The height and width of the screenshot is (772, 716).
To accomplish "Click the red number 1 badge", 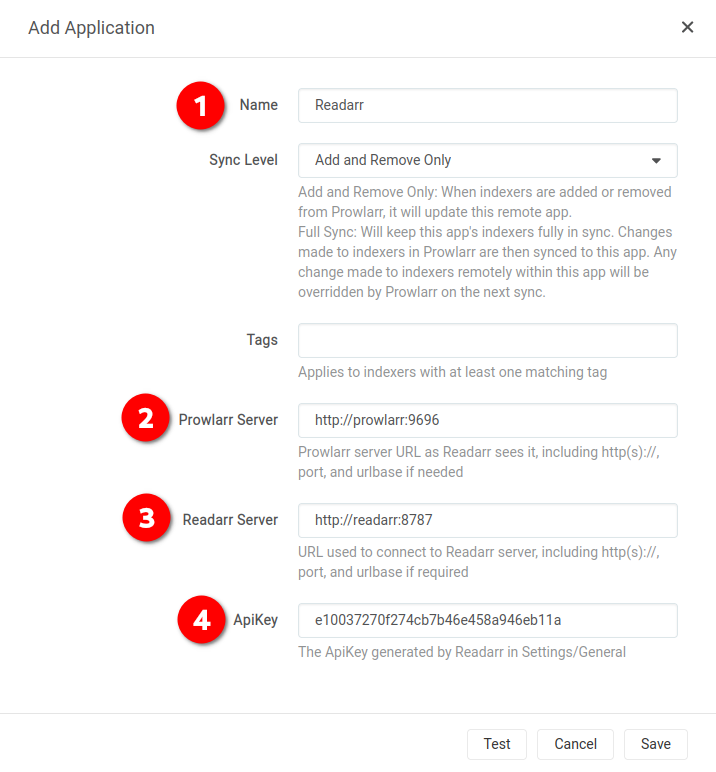I will coord(200,105).
